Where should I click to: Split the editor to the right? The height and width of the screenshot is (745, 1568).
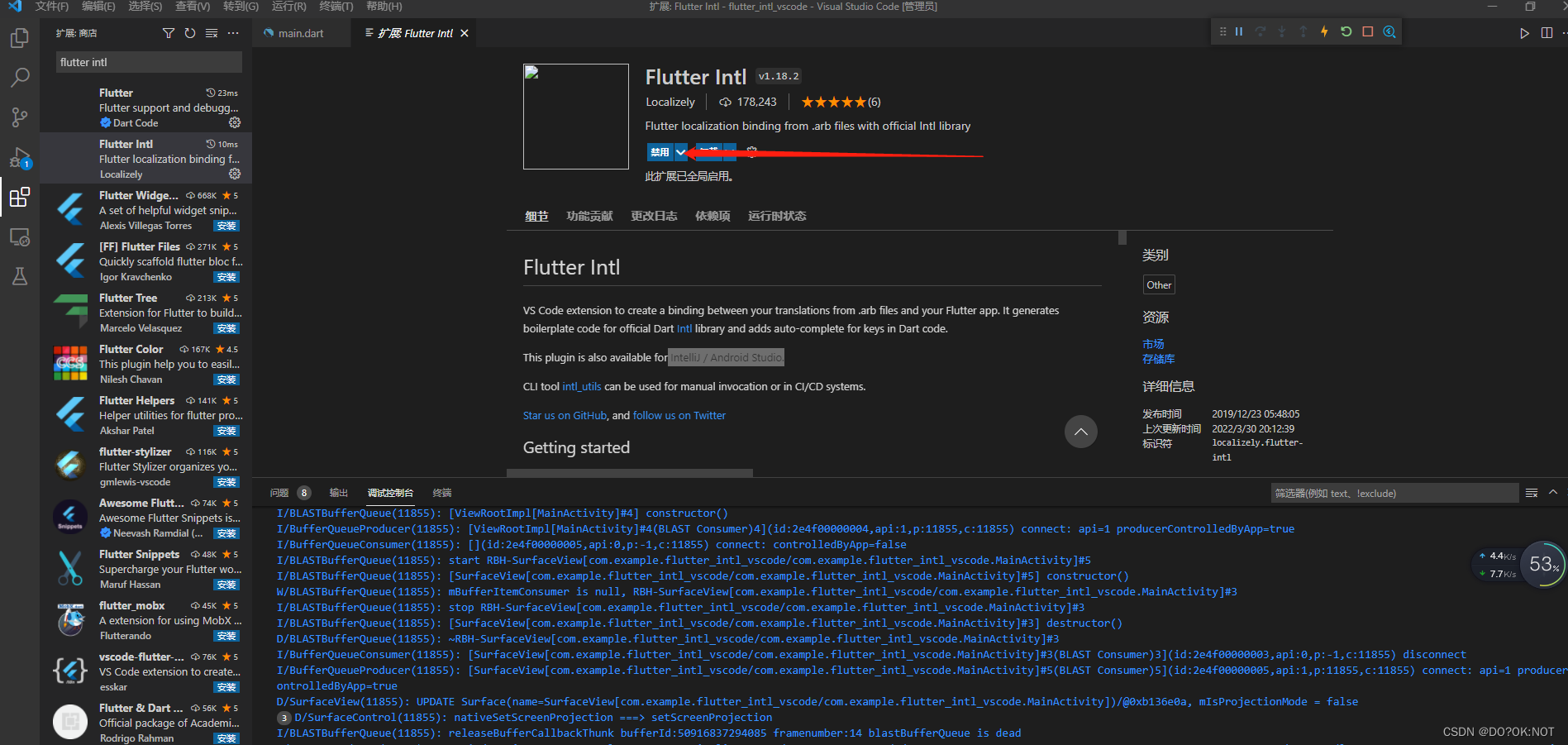click(x=1547, y=33)
